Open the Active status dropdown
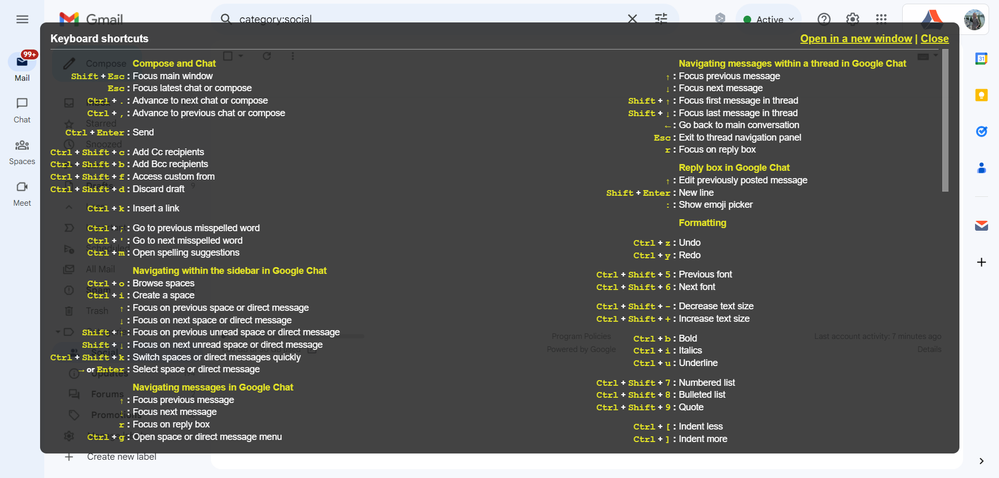 (768, 19)
